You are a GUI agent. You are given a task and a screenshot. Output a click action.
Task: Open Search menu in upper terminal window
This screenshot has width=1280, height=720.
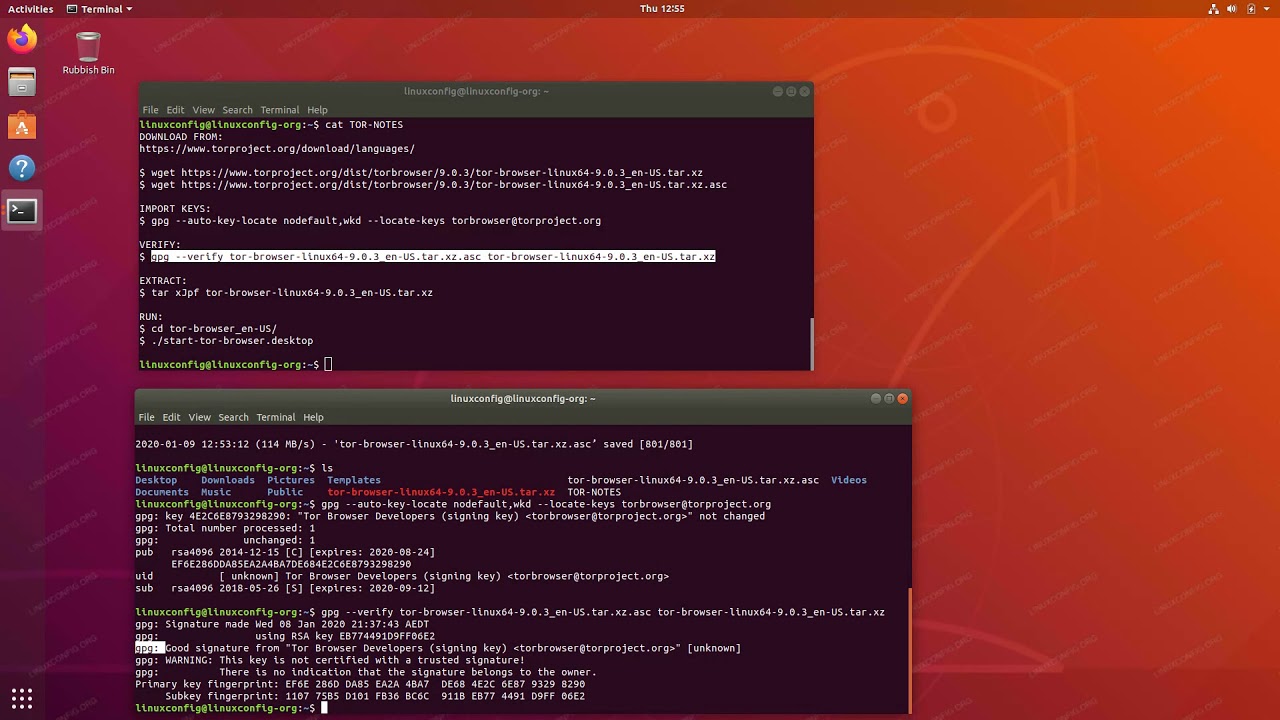pyautogui.click(x=237, y=110)
